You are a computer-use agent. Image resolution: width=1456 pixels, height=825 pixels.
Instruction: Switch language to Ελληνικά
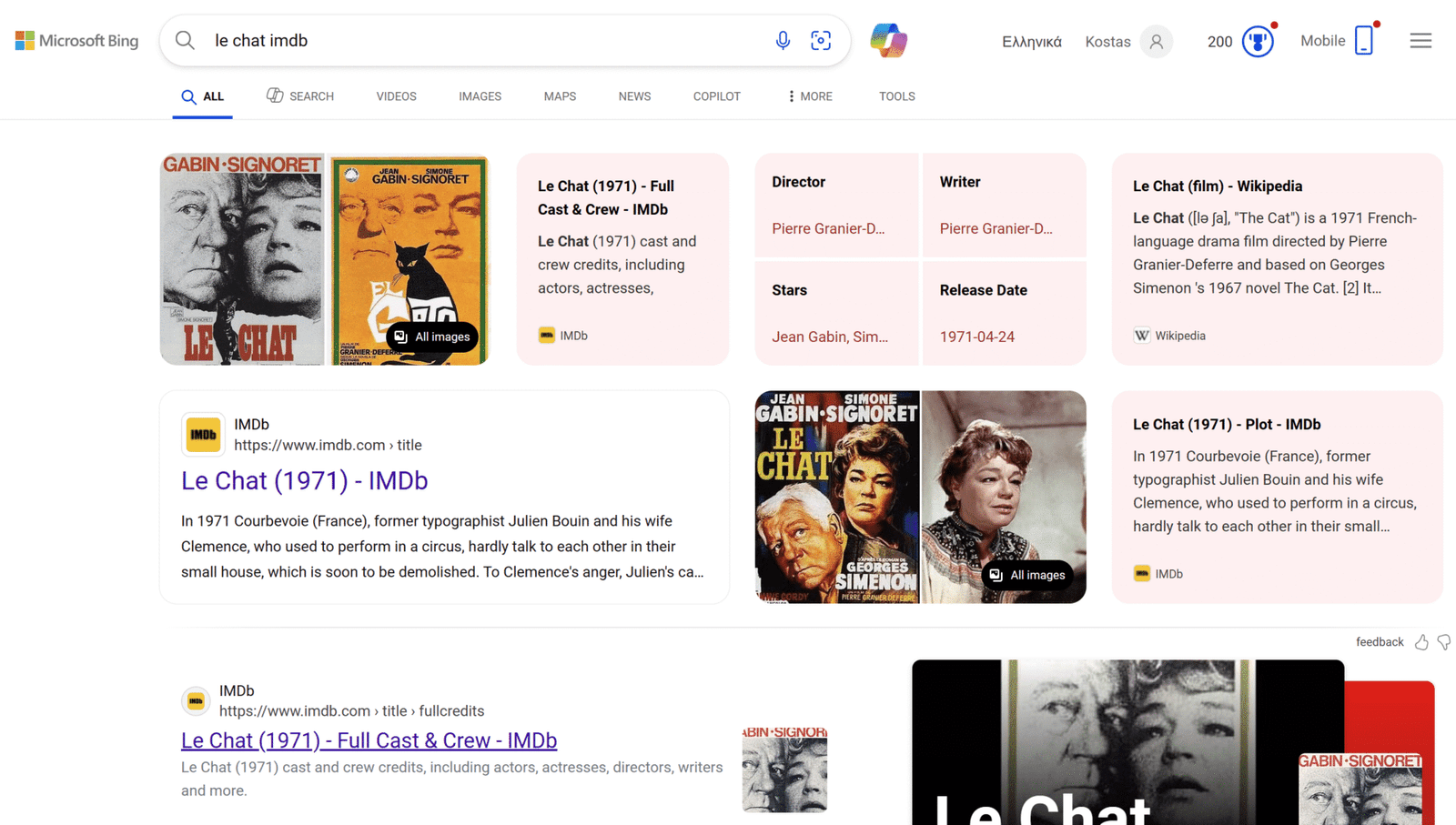(x=1031, y=42)
